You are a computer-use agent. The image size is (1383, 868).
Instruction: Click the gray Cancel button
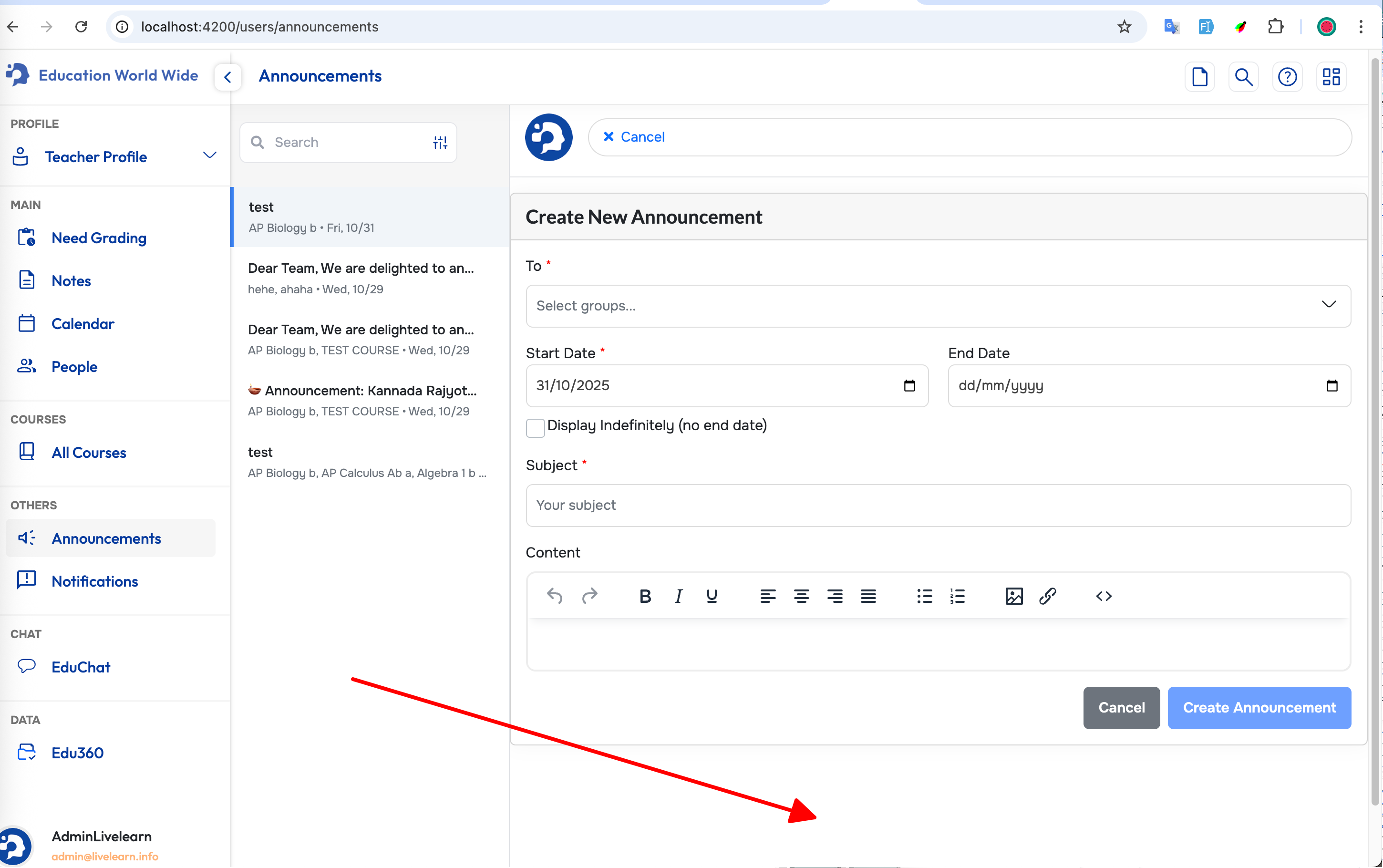click(1121, 707)
